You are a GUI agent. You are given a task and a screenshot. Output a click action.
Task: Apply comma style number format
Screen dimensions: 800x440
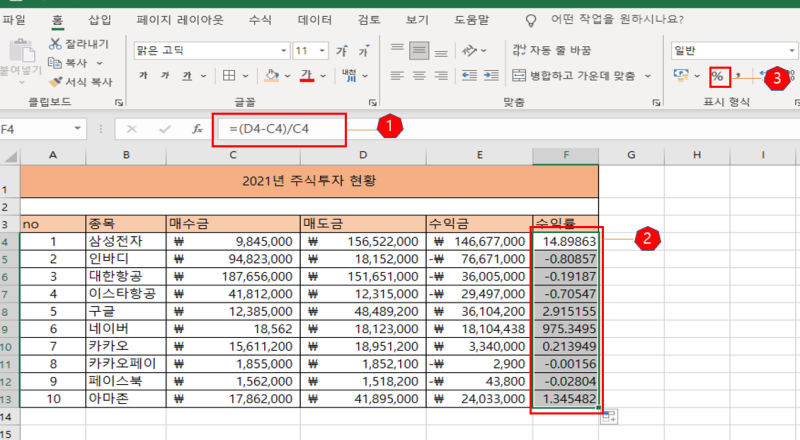[x=738, y=76]
